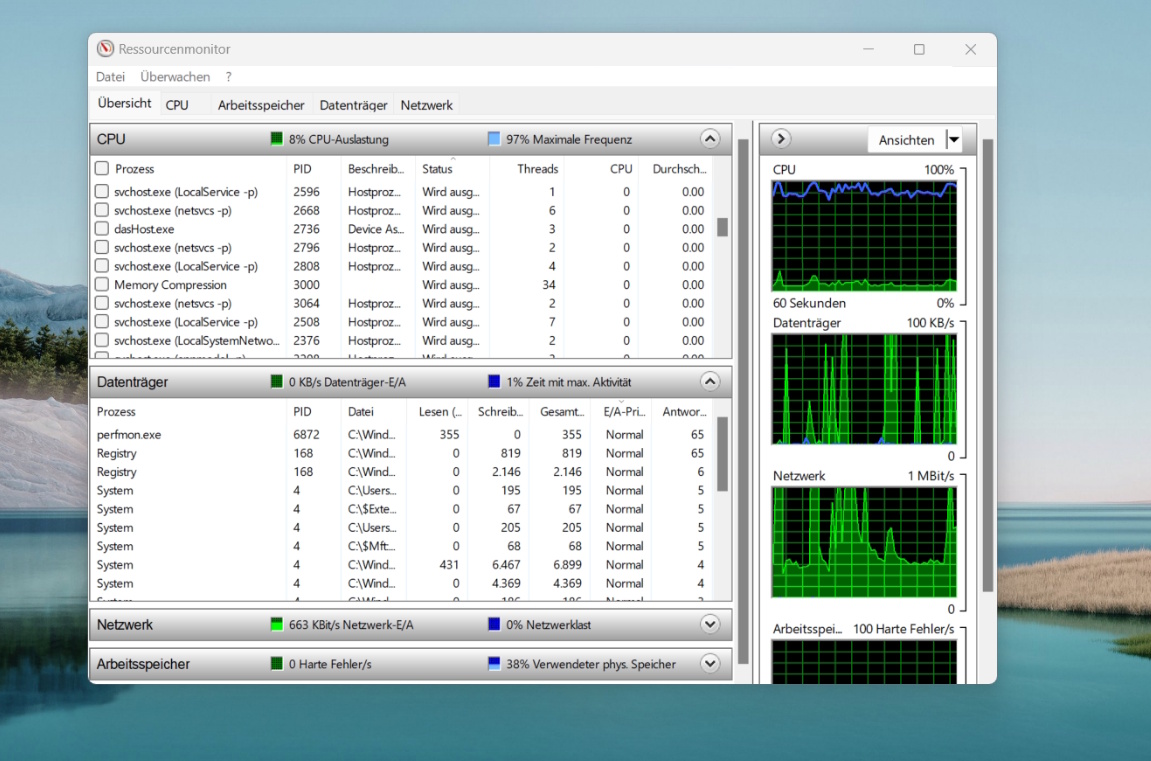Enable the Memory Compression checkbox
The height and width of the screenshot is (761, 1151).
102,285
